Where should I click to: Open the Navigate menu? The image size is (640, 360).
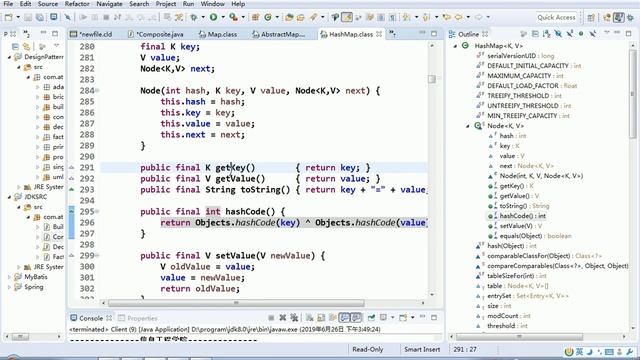[109, 4]
